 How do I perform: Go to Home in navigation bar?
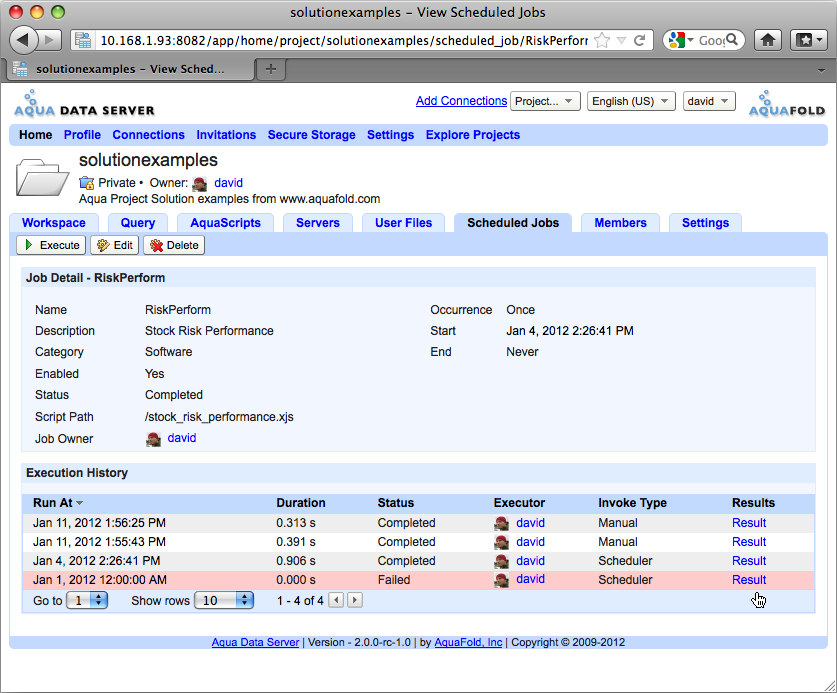click(x=36, y=135)
